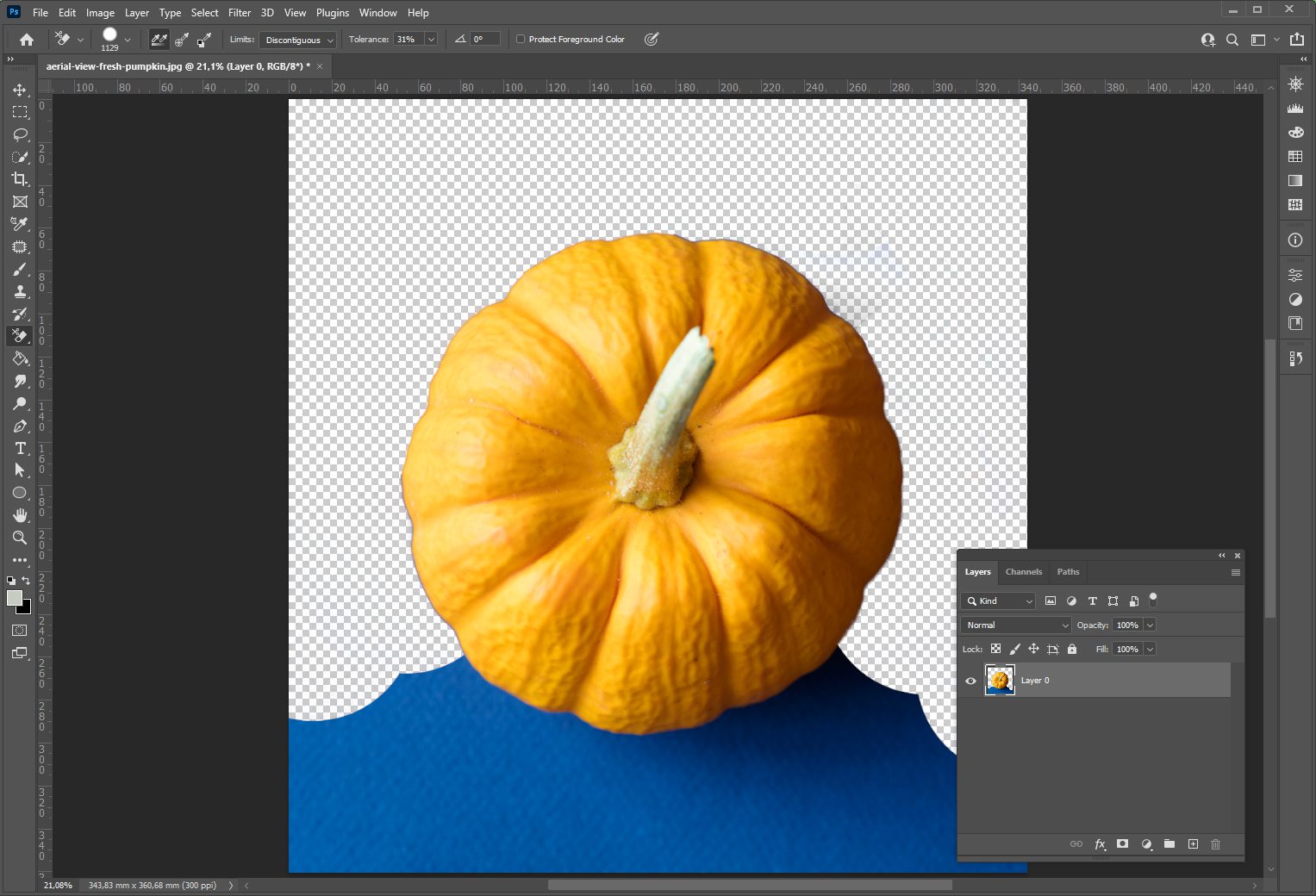Select the Background Eraser tool in toolbox
Image resolution: width=1316 pixels, height=896 pixels.
pyautogui.click(x=20, y=336)
